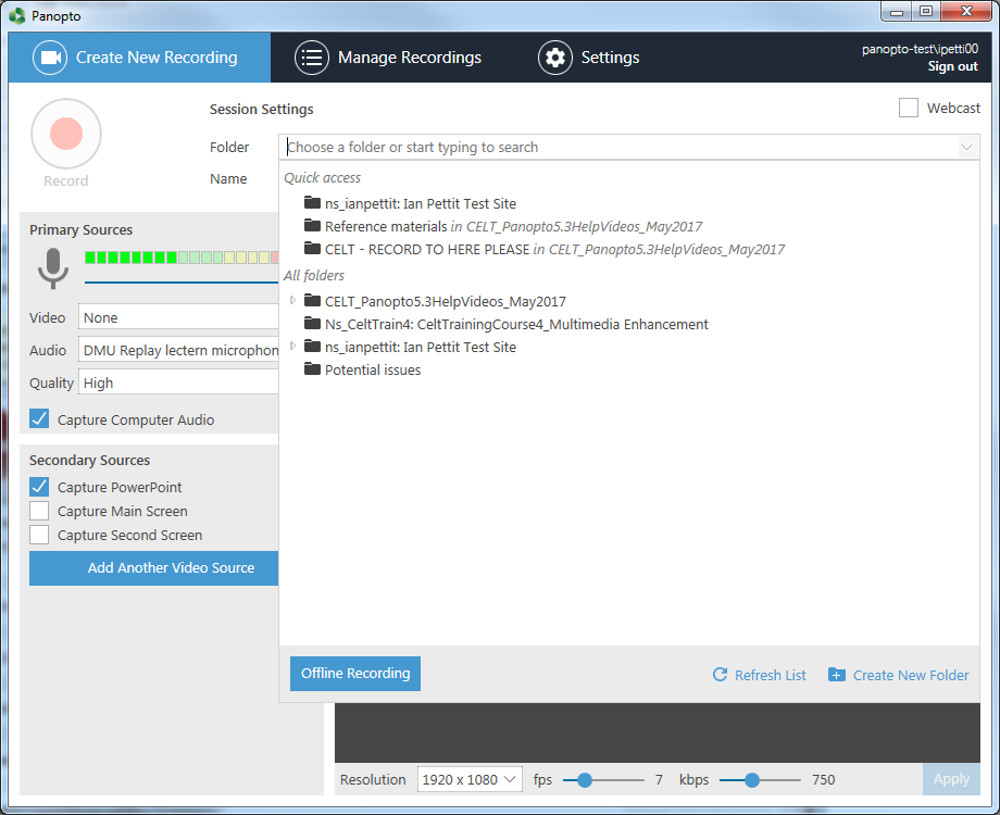Click folder icon of All folders ns_ianpettit entry

click(312, 346)
